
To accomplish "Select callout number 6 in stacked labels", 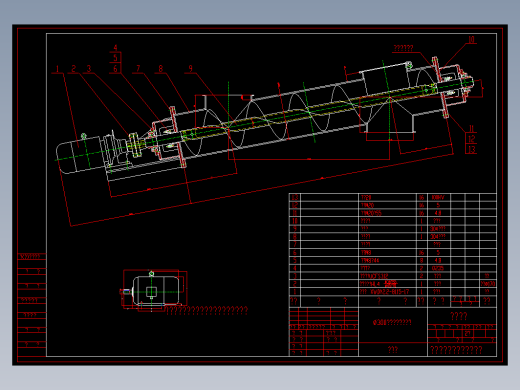I will tap(115, 69).
